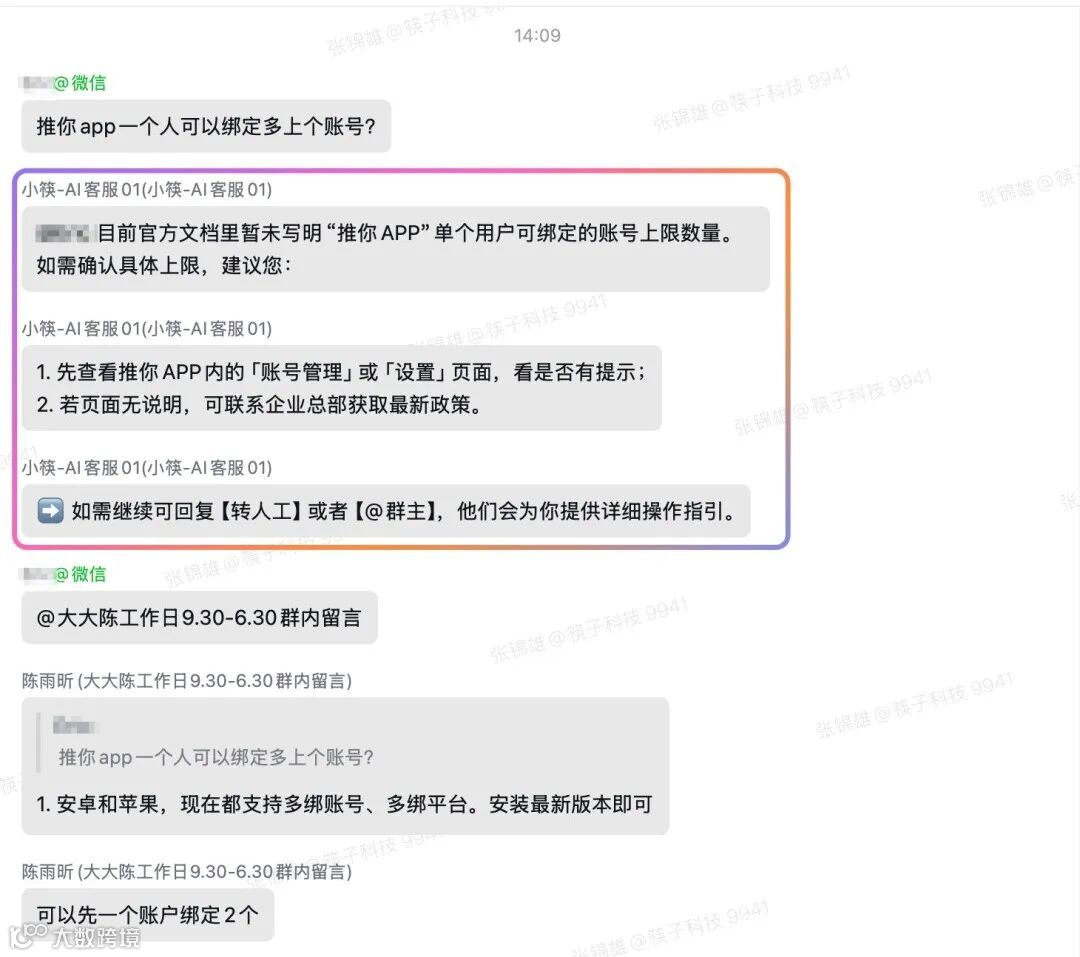1080x957 pixels.
Task: Click the first 小筷-AI客服01 sender label
Action: coord(147,189)
